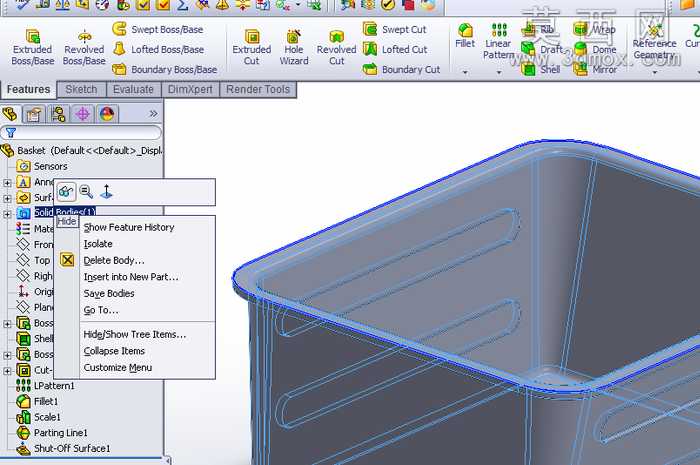Switch to the Sketch tab
700x465 pixels.
(x=81, y=90)
